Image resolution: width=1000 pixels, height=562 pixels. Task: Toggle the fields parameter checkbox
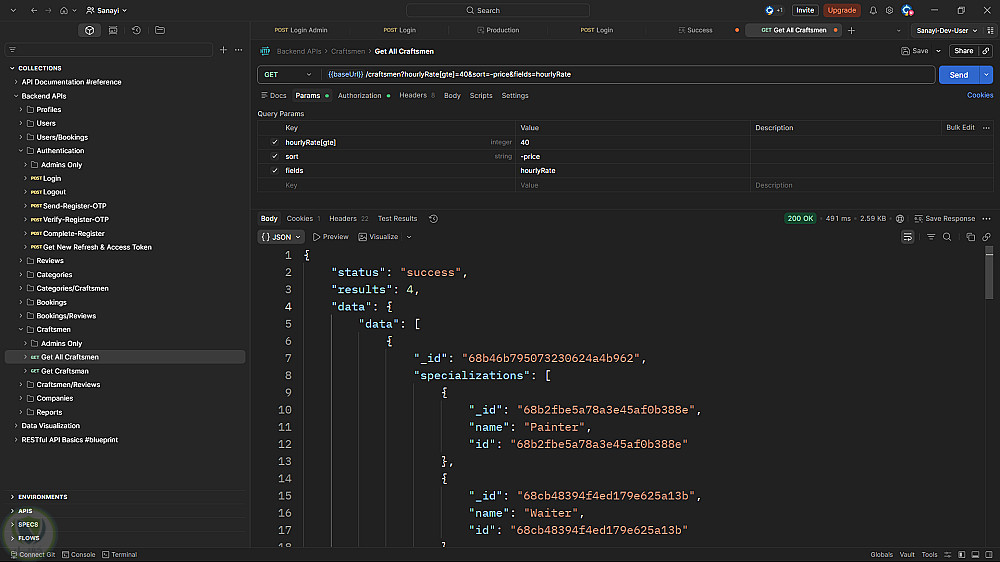(x=274, y=170)
